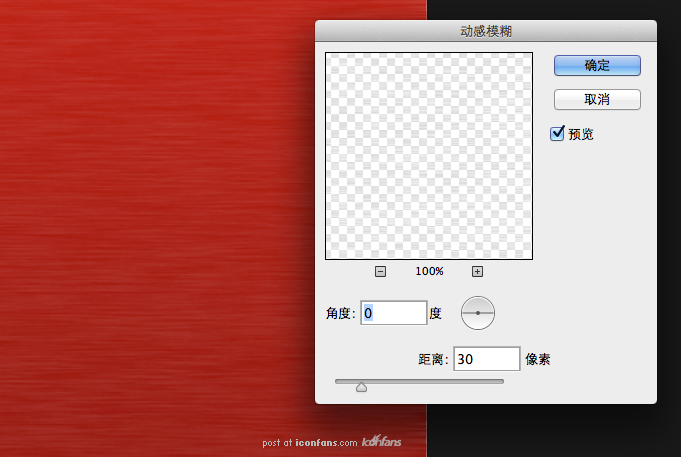Viewport: 681px width, 457px height.
Task: Click the 像素 unit label
Action: tap(538, 359)
